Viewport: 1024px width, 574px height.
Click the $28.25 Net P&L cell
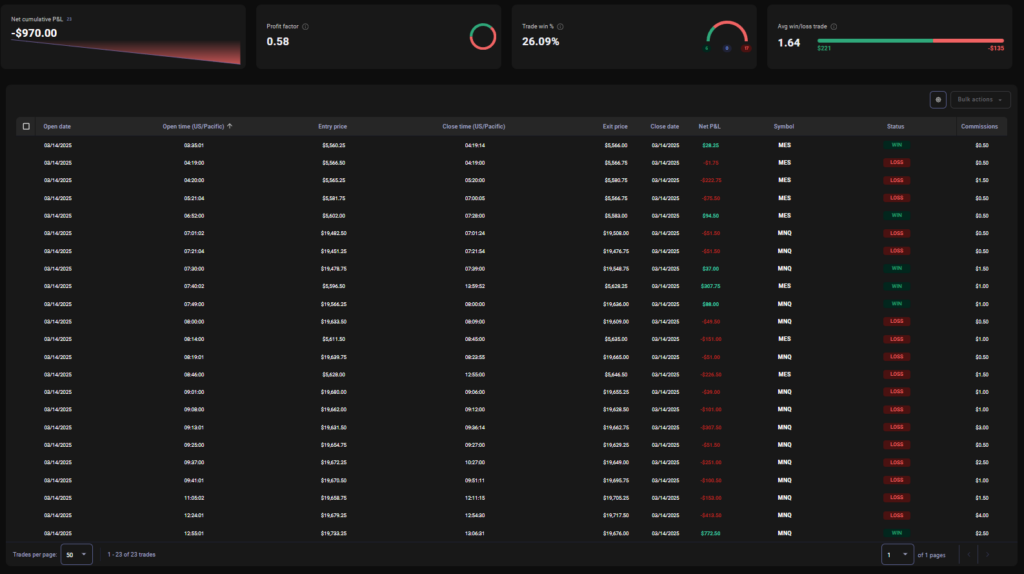tap(710, 145)
